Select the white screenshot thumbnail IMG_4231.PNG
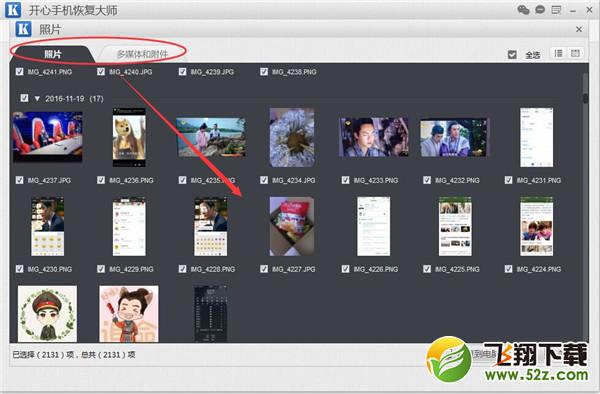 click(536, 137)
